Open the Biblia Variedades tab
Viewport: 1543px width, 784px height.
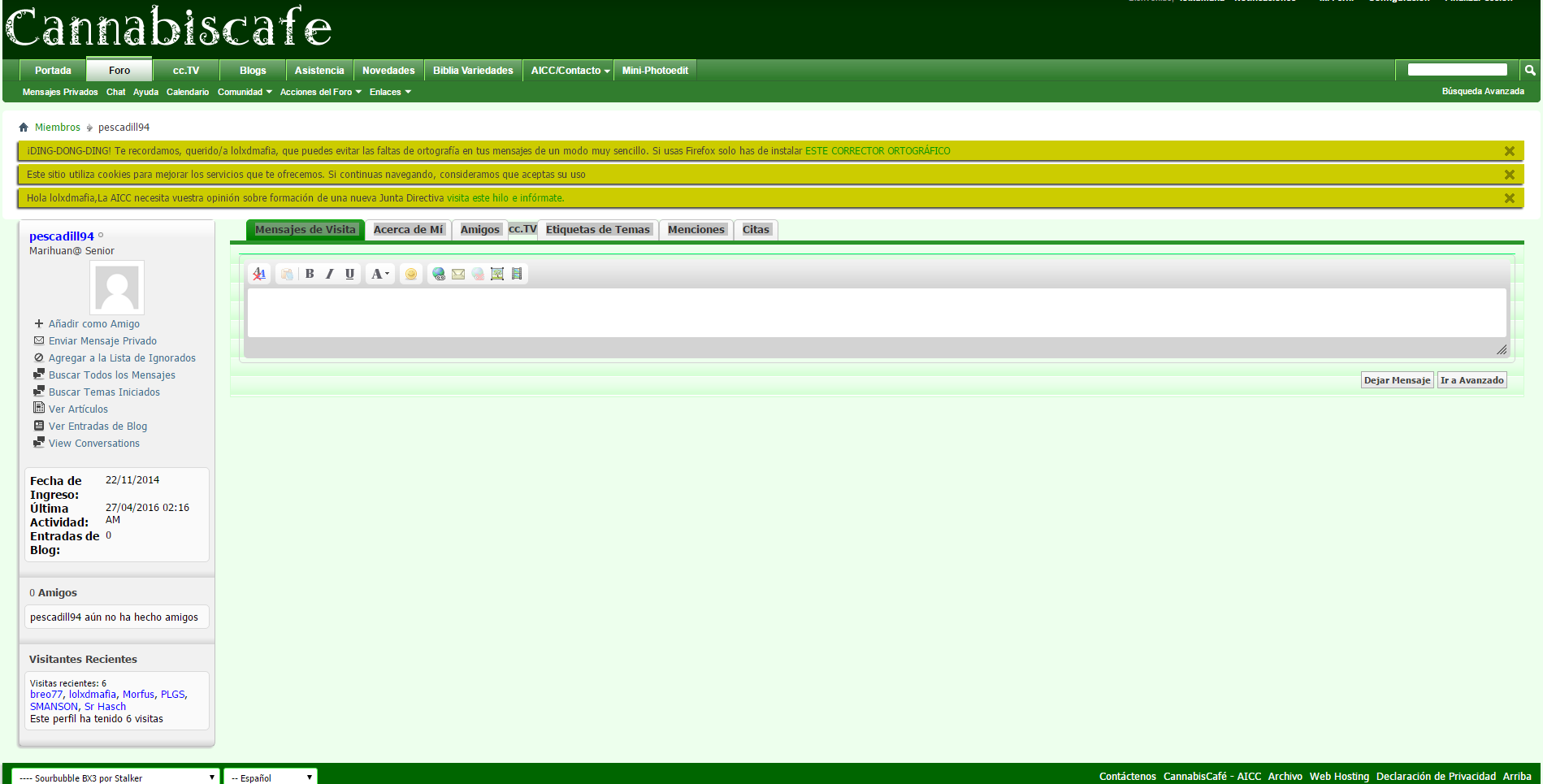tap(473, 71)
